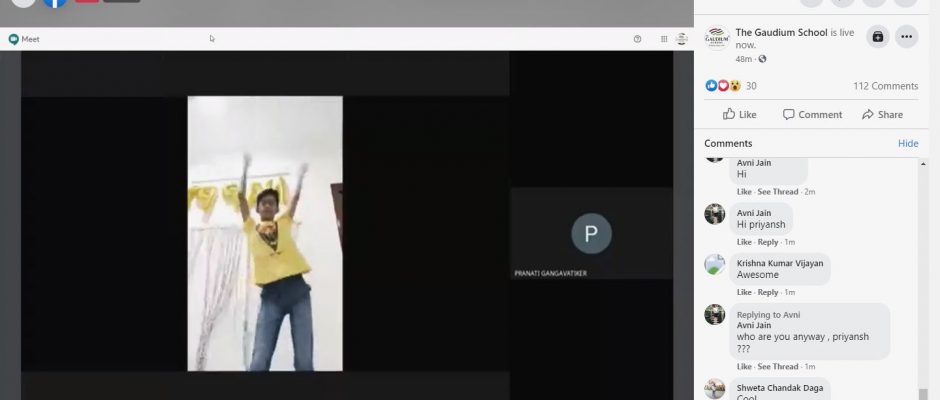The width and height of the screenshot is (940, 400).
Task: Click the 'Comments' section heading
Action: click(728, 143)
